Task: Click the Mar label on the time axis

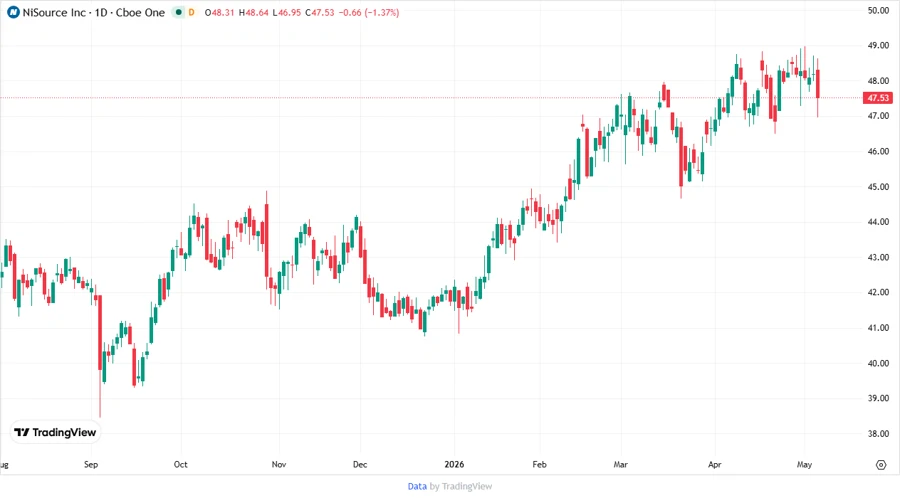Action: coord(620,465)
